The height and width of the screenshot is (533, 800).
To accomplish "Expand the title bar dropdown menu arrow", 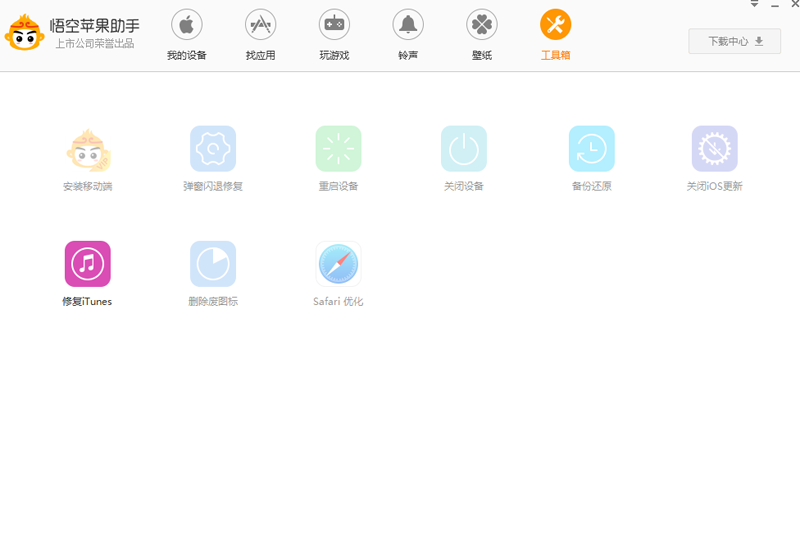I will (754, 5).
